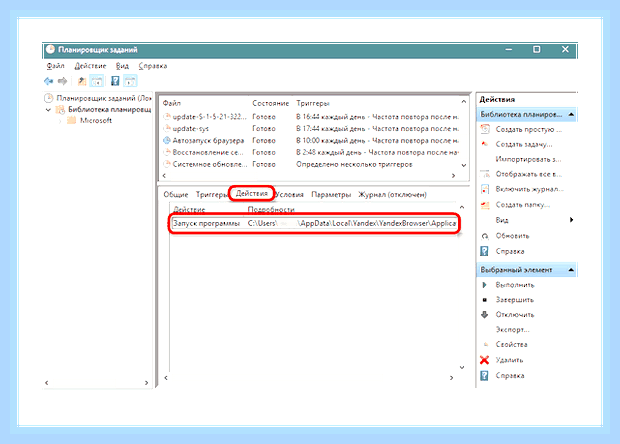Click details pane scroll right arrow
Viewport: 620px width, 444px height.
[452, 378]
